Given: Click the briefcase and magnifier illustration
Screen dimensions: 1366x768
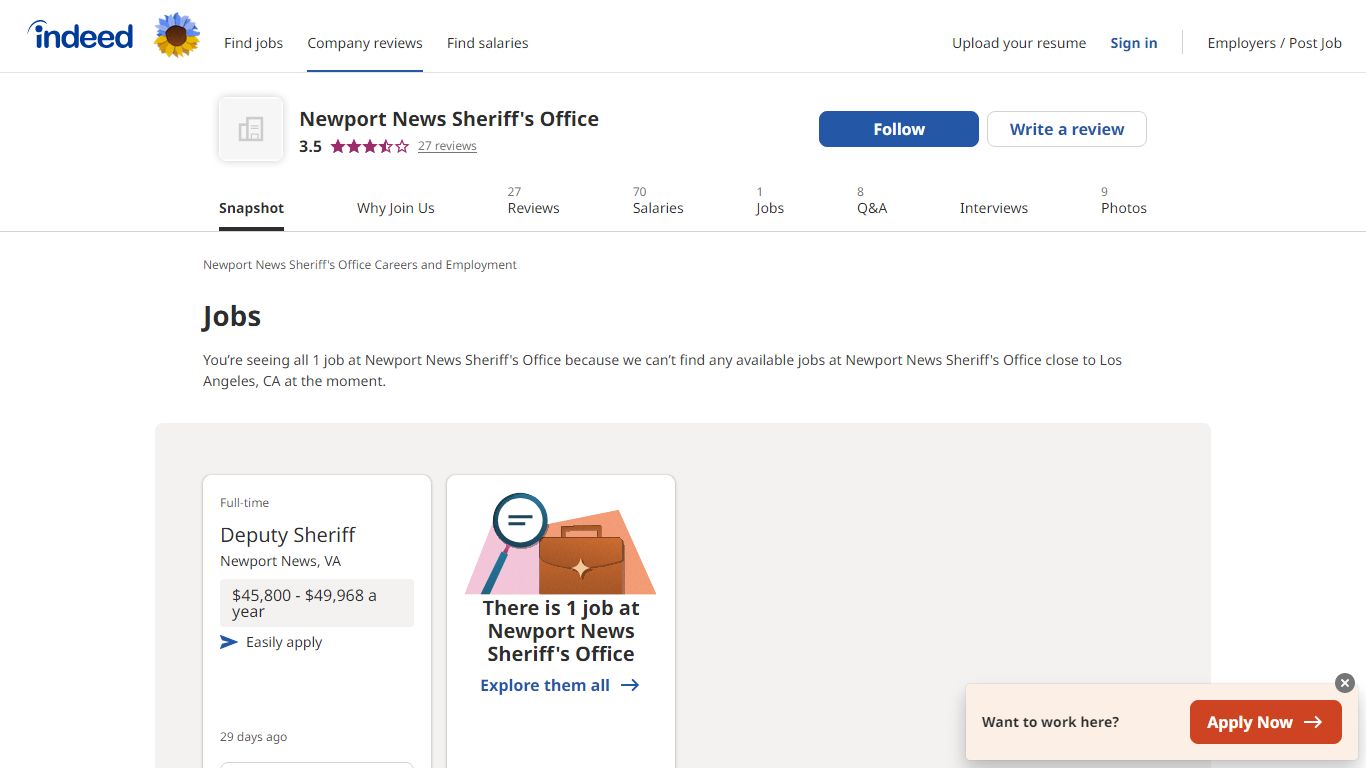Looking at the screenshot, I should pos(561,543).
